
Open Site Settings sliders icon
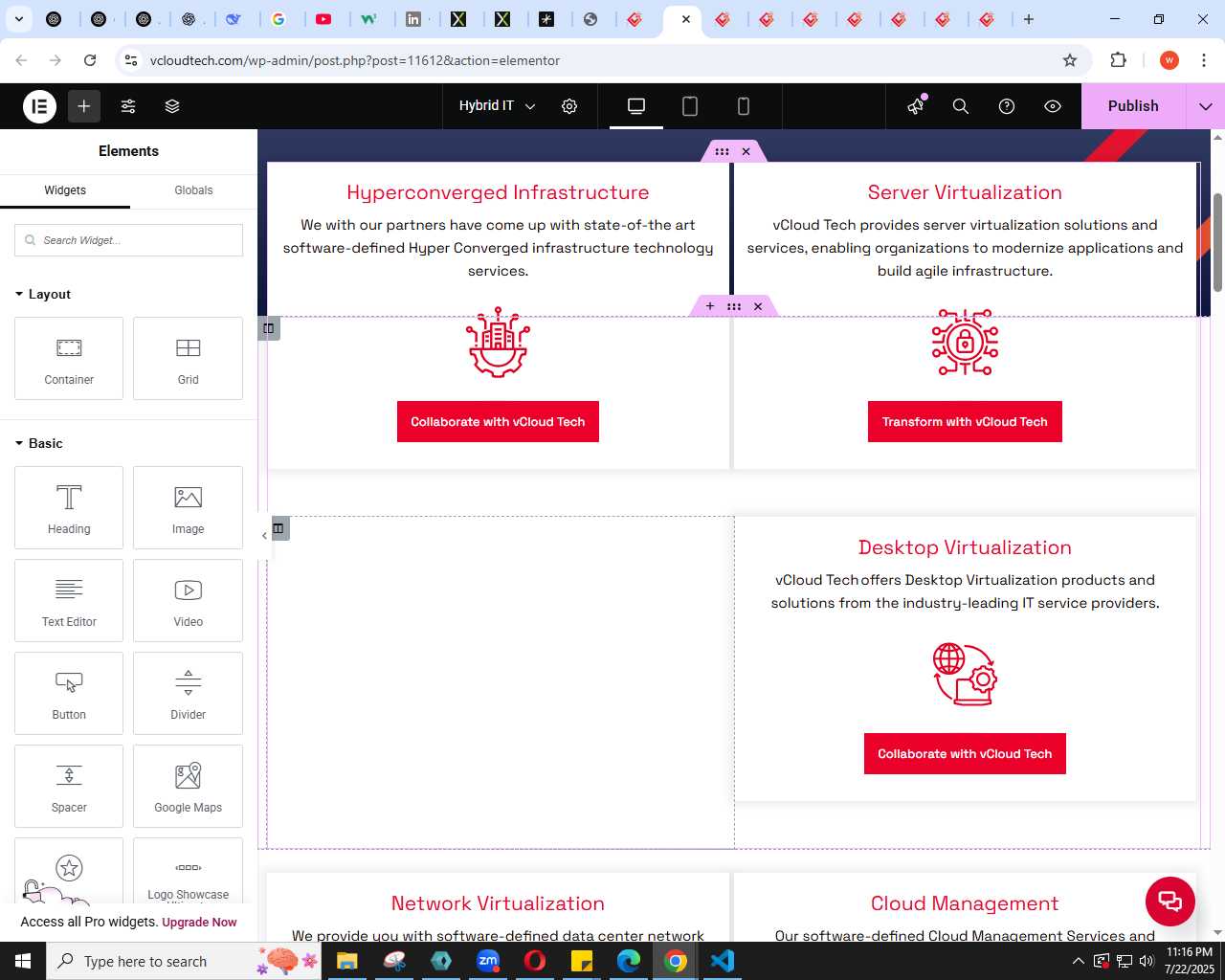[x=128, y=106]
